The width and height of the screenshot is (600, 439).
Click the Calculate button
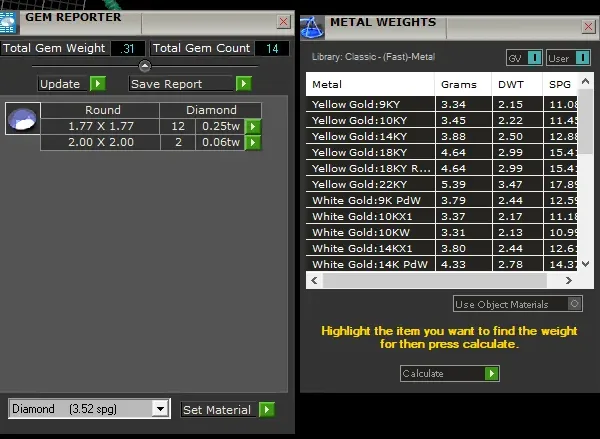pyautogui.click(x=450, y=373)
